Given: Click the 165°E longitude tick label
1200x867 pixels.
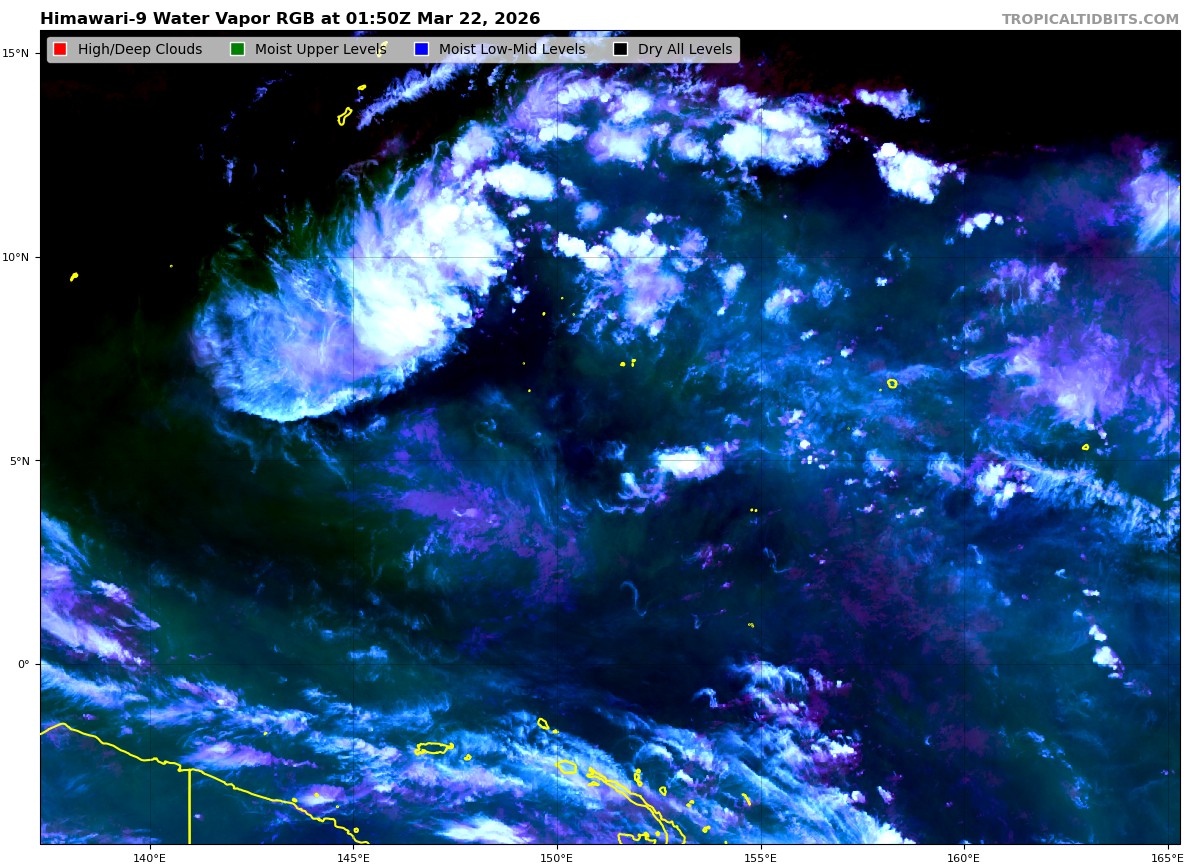Looking at the screenshot, I should 1166,857.
